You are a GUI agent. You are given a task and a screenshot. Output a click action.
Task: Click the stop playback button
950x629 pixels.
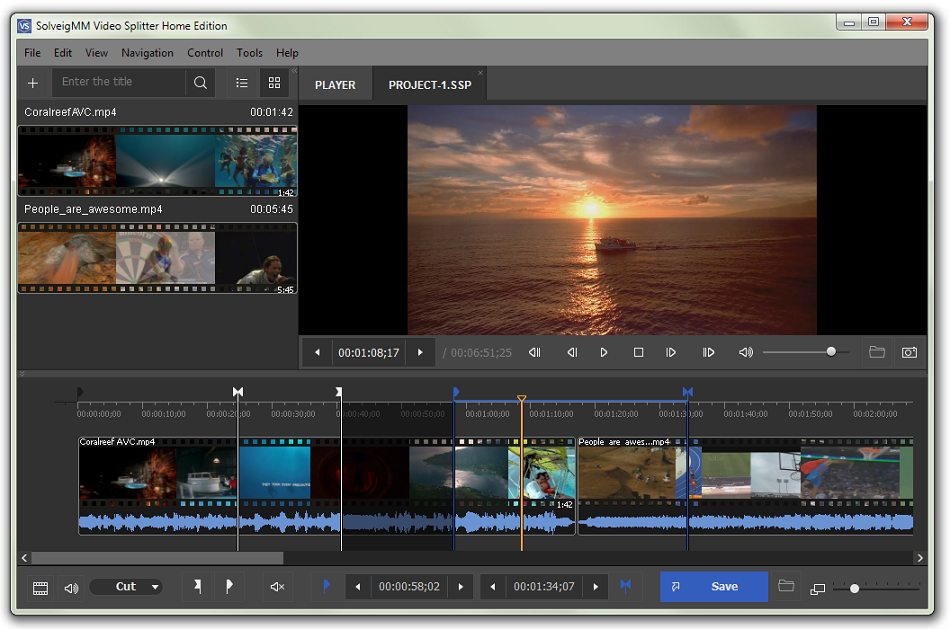pyautogui.click(x=638, y=352)
